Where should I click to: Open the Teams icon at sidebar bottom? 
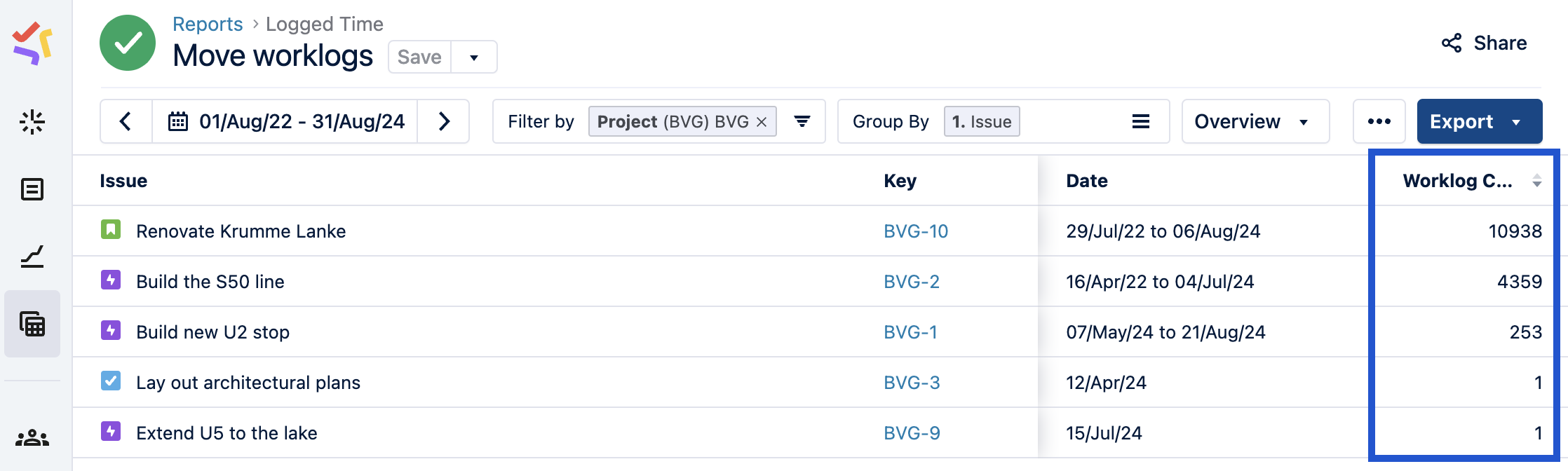(33, 436)
